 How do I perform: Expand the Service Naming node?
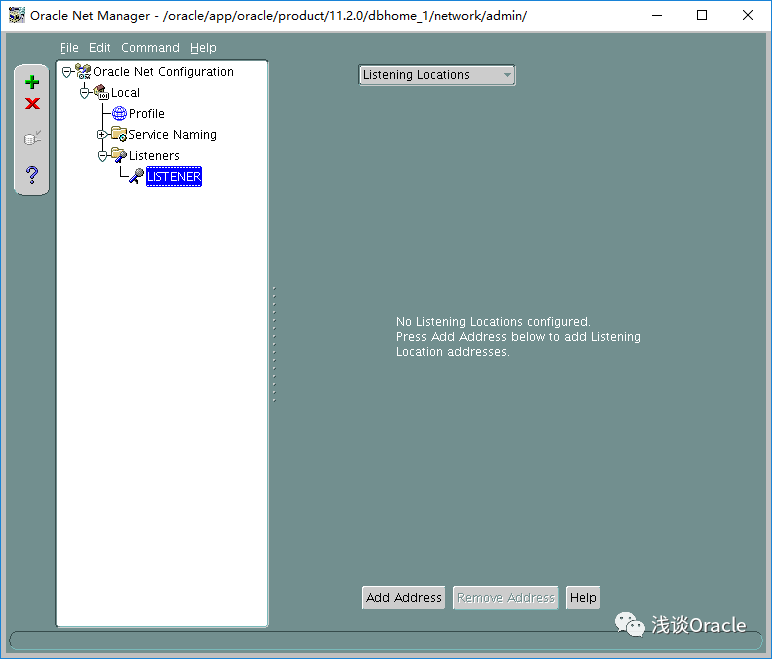coord(101,134)
